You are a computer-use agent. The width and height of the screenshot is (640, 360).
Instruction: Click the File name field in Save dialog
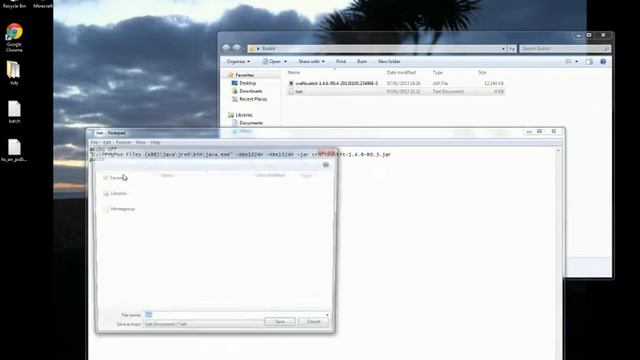point(236,315)
